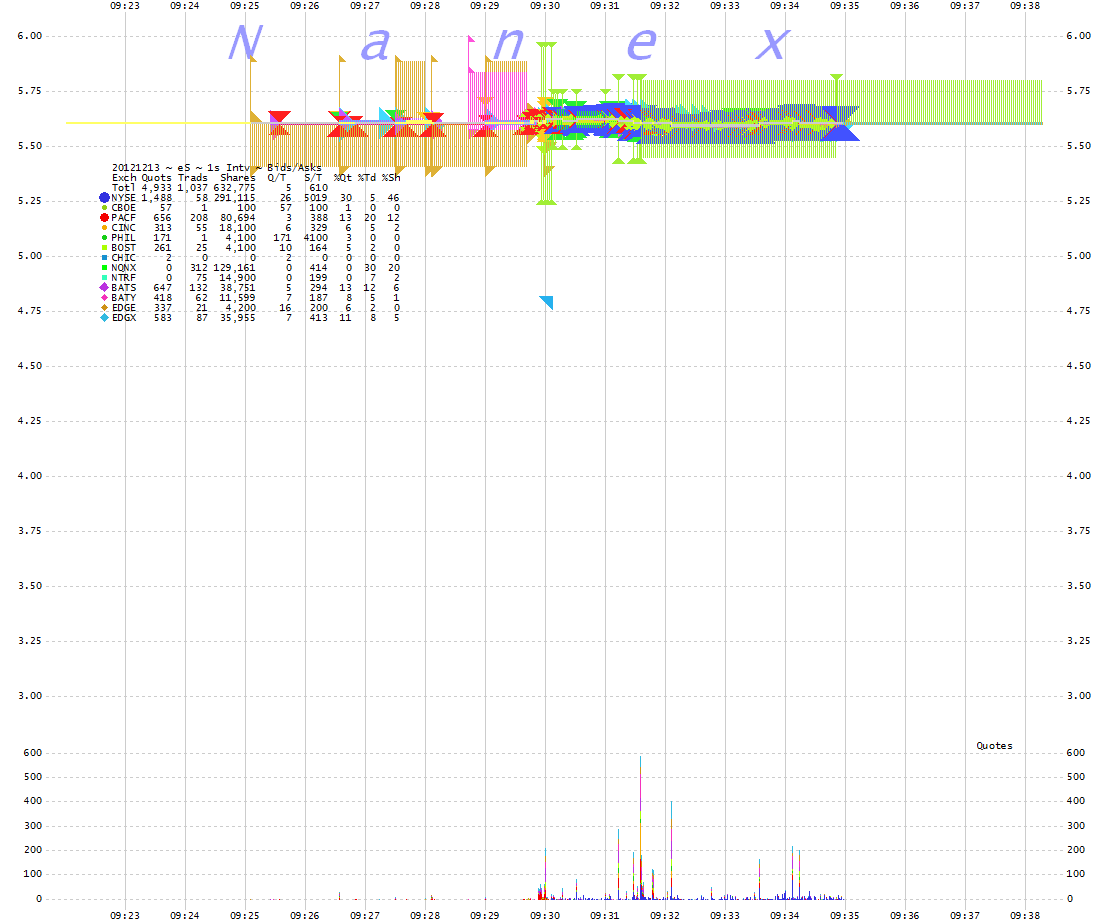Click 09:35 on the bottom time axis

coord(844,916)
